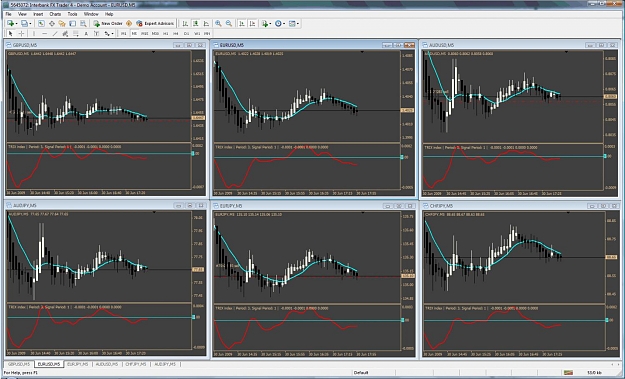Expand the Templates dropdown arrow
The image size is (625, 379).
(x=298, y=24)
